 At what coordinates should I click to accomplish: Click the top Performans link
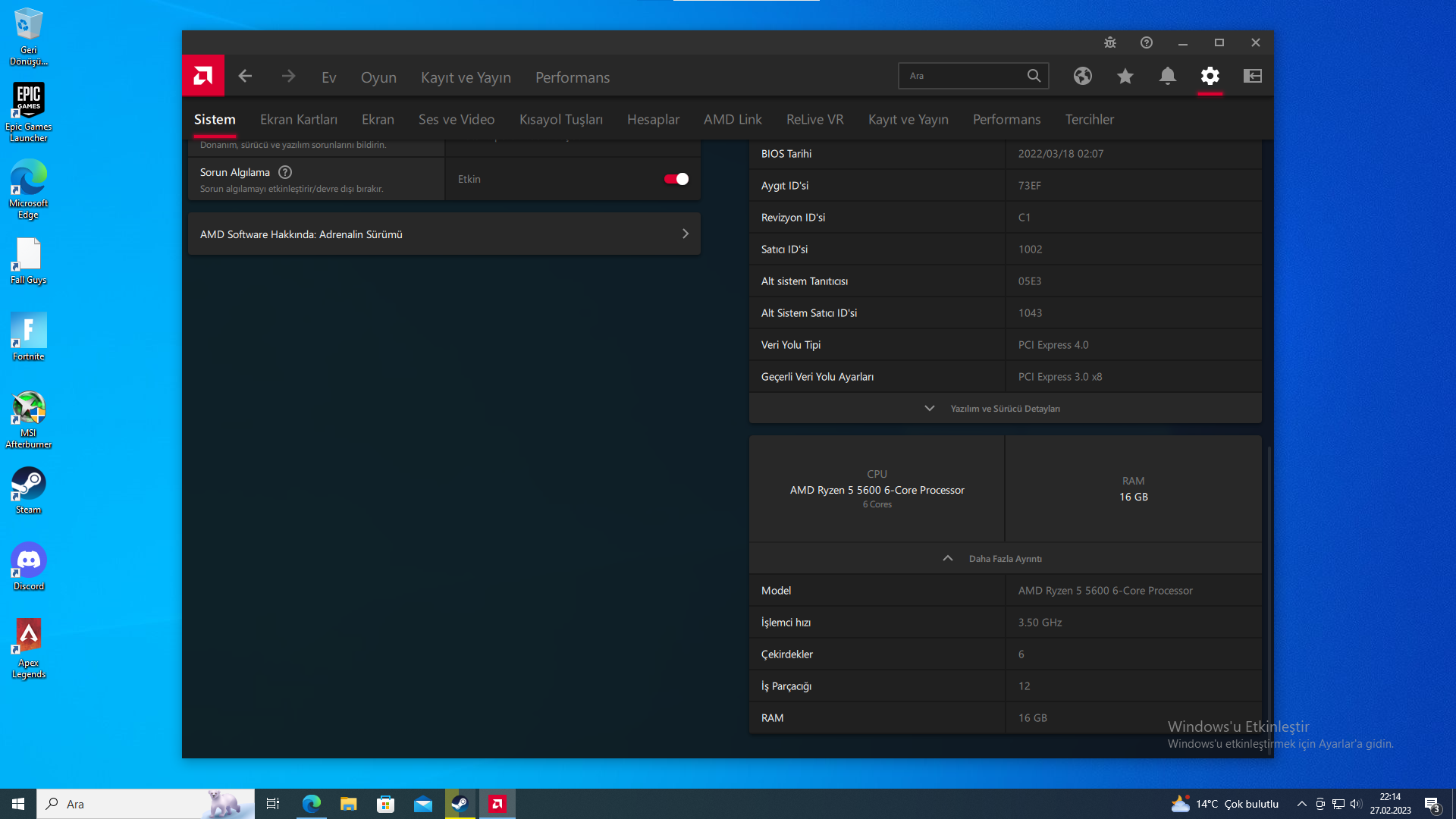click(x=573, y=77)
